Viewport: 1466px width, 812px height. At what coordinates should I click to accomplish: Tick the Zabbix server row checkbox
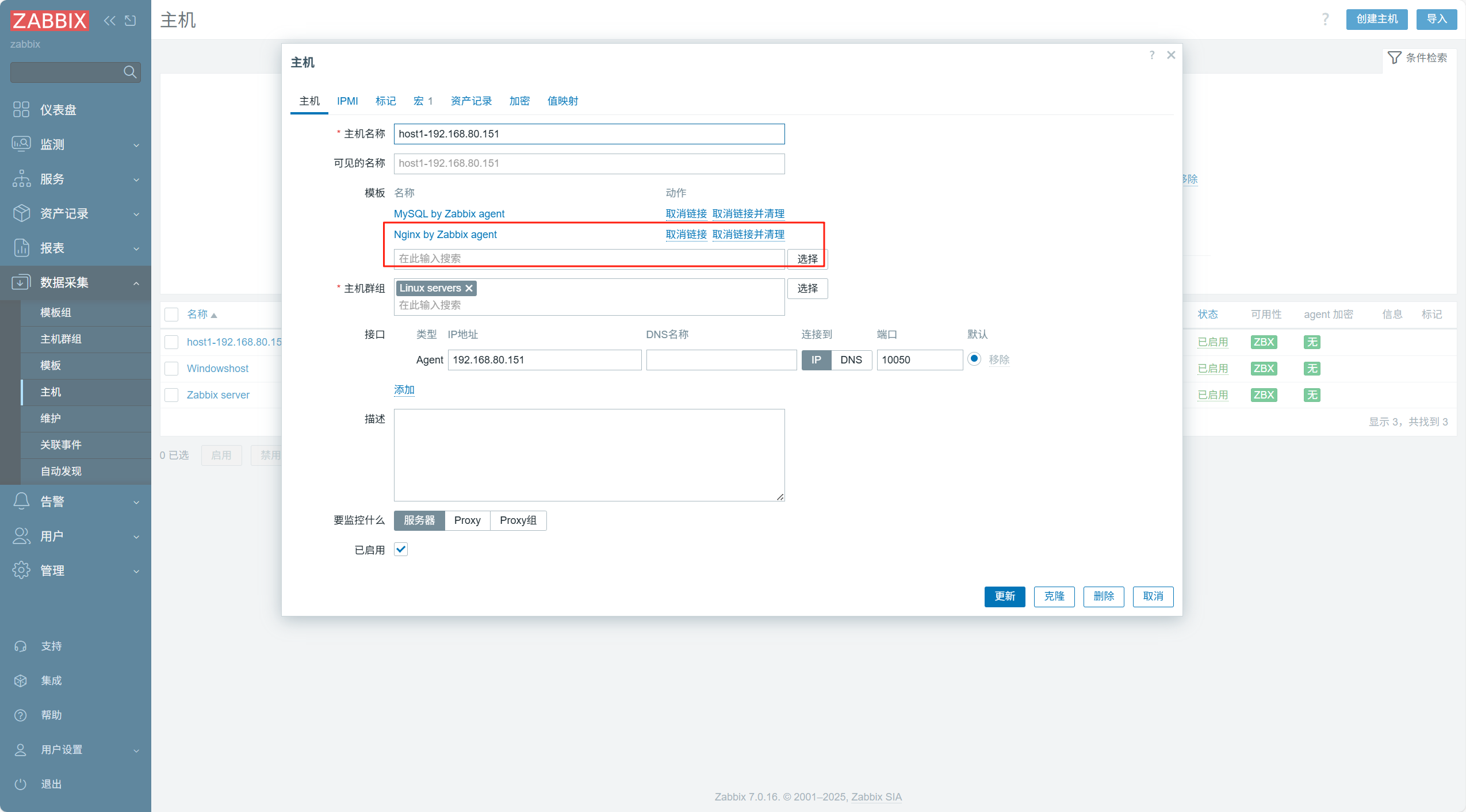171,394
